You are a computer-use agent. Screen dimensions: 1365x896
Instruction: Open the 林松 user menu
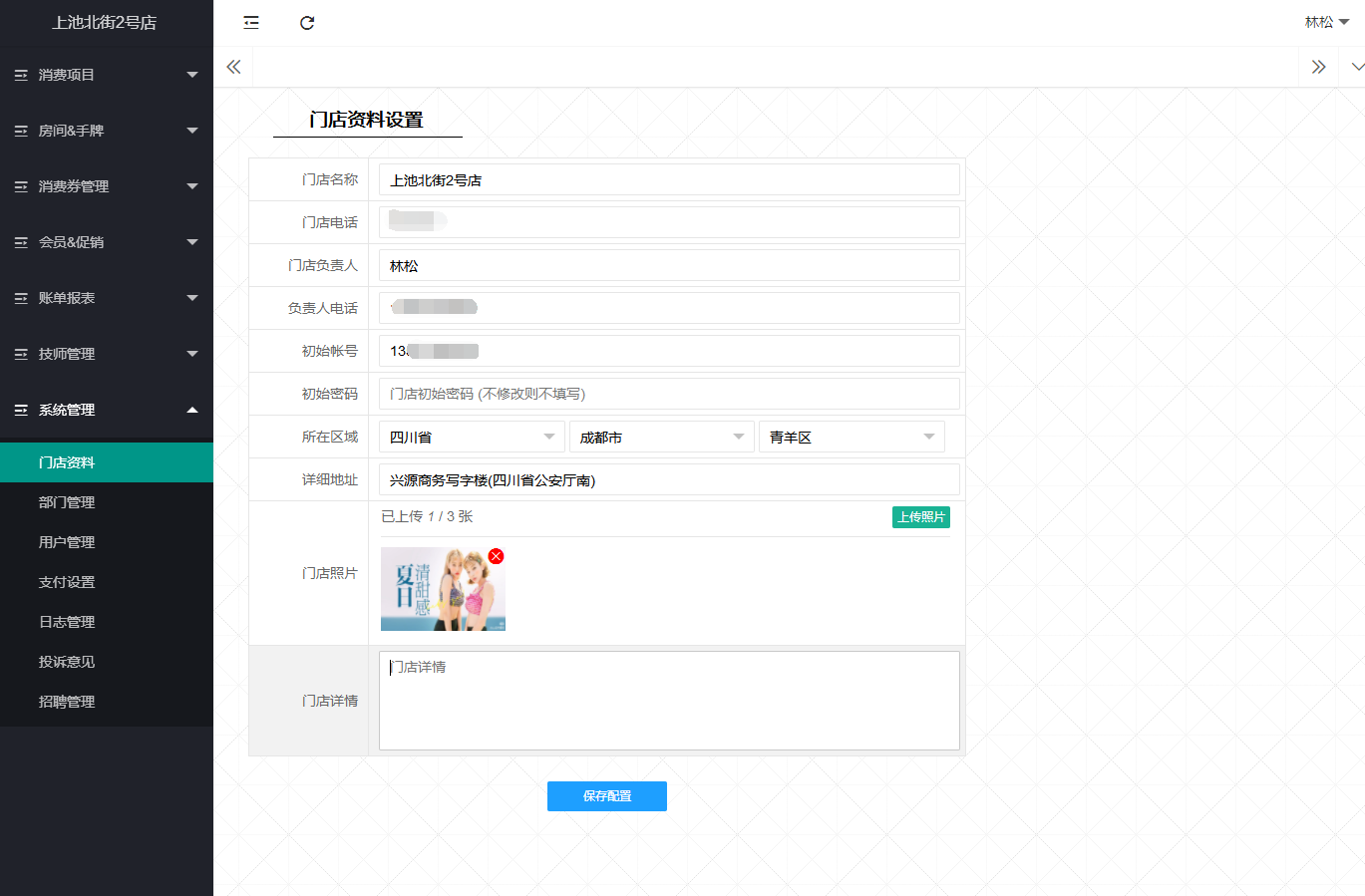pos(1326,22)
